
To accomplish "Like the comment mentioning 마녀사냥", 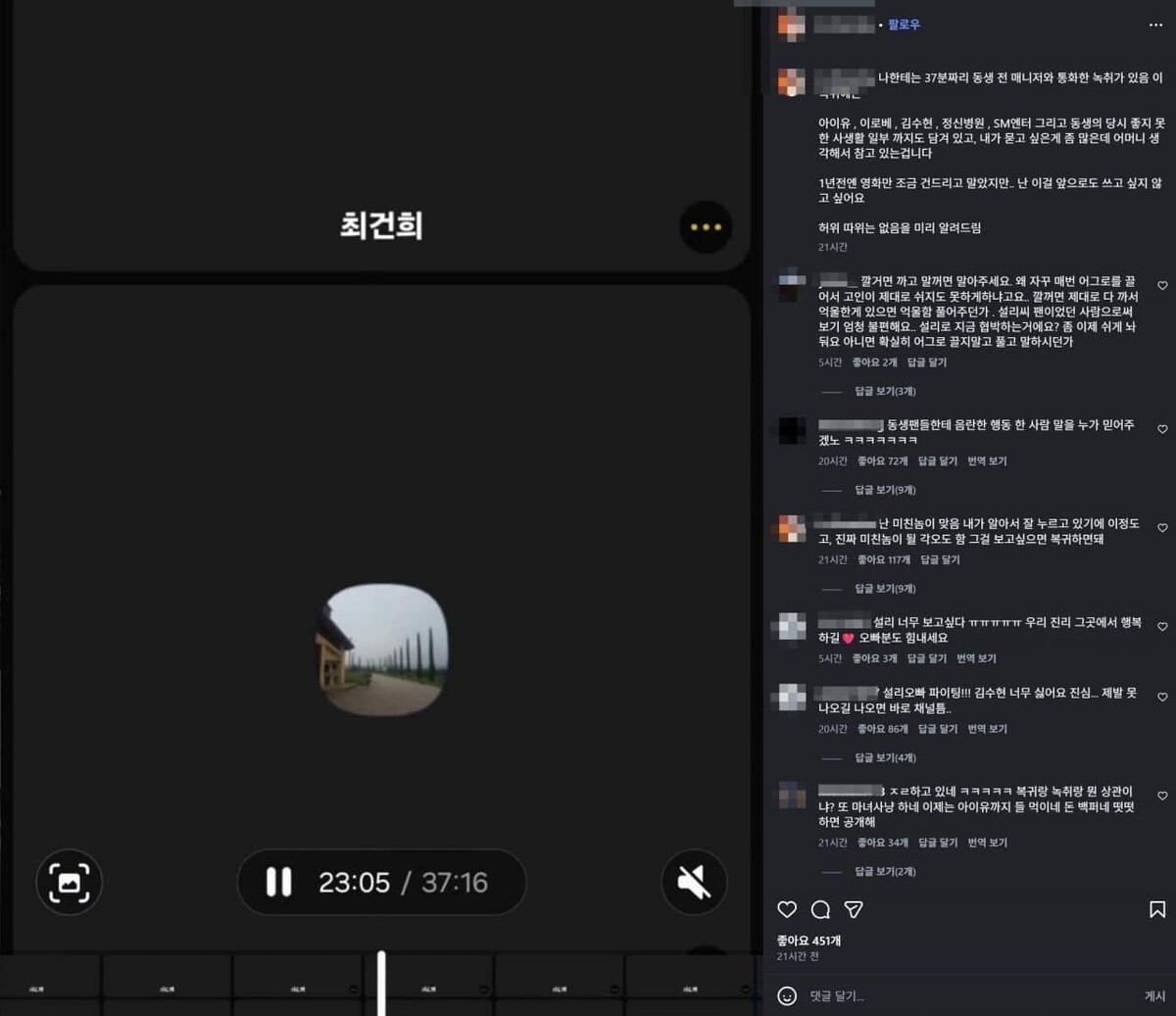I will pyautogui.click(x=1162, y=796).
